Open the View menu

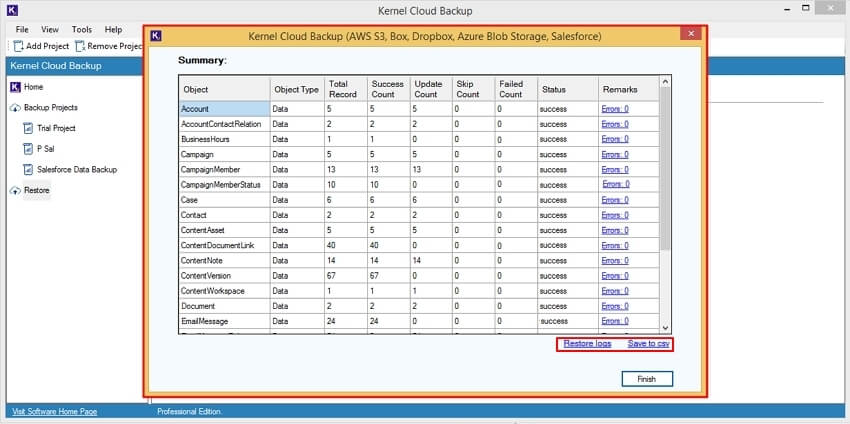pos(50,29)
